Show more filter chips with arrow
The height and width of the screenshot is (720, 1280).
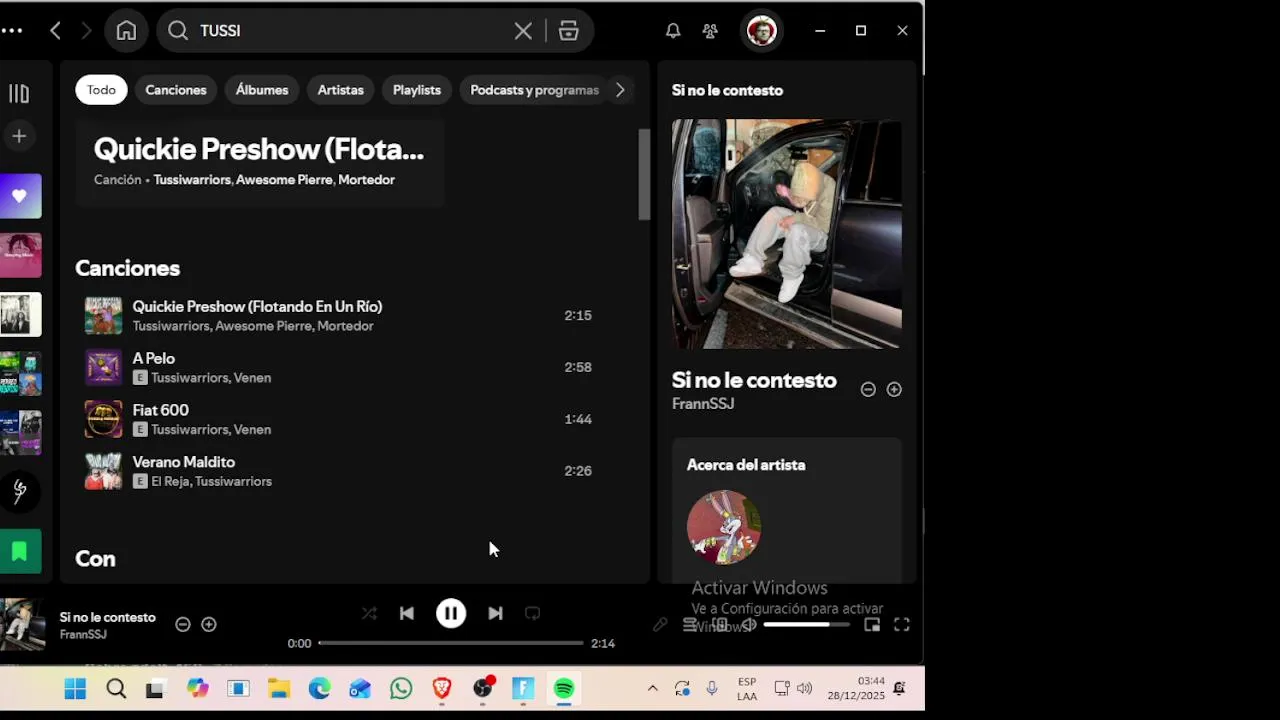coord(620,90)
